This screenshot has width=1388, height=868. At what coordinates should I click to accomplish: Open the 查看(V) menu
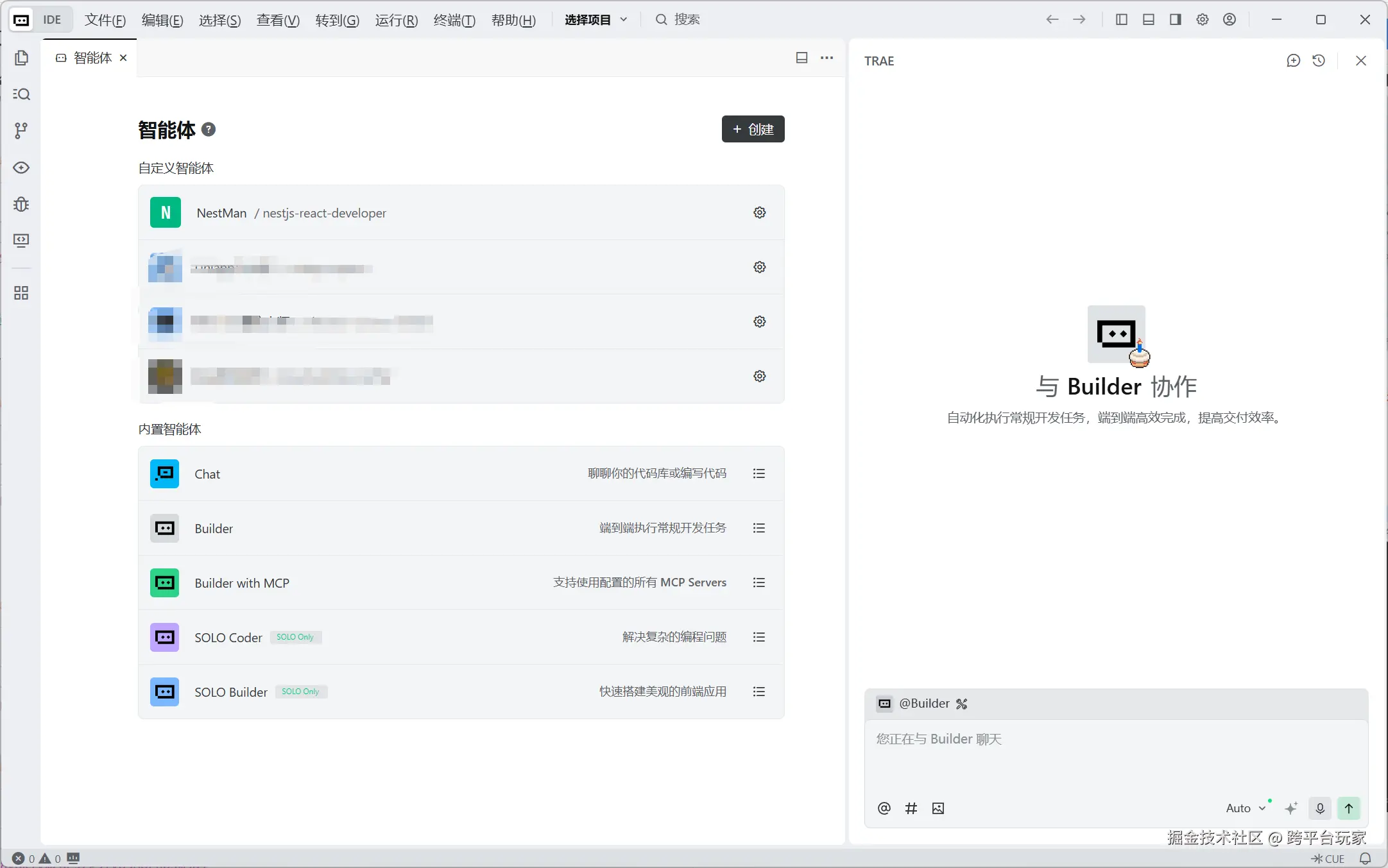click(x=278, y=20)
